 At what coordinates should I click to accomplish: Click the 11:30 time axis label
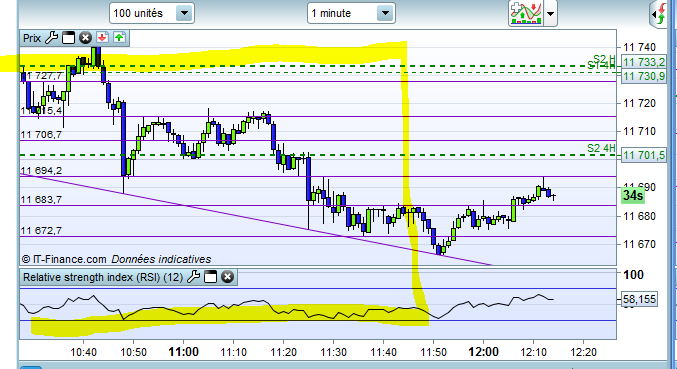(333, 352)
